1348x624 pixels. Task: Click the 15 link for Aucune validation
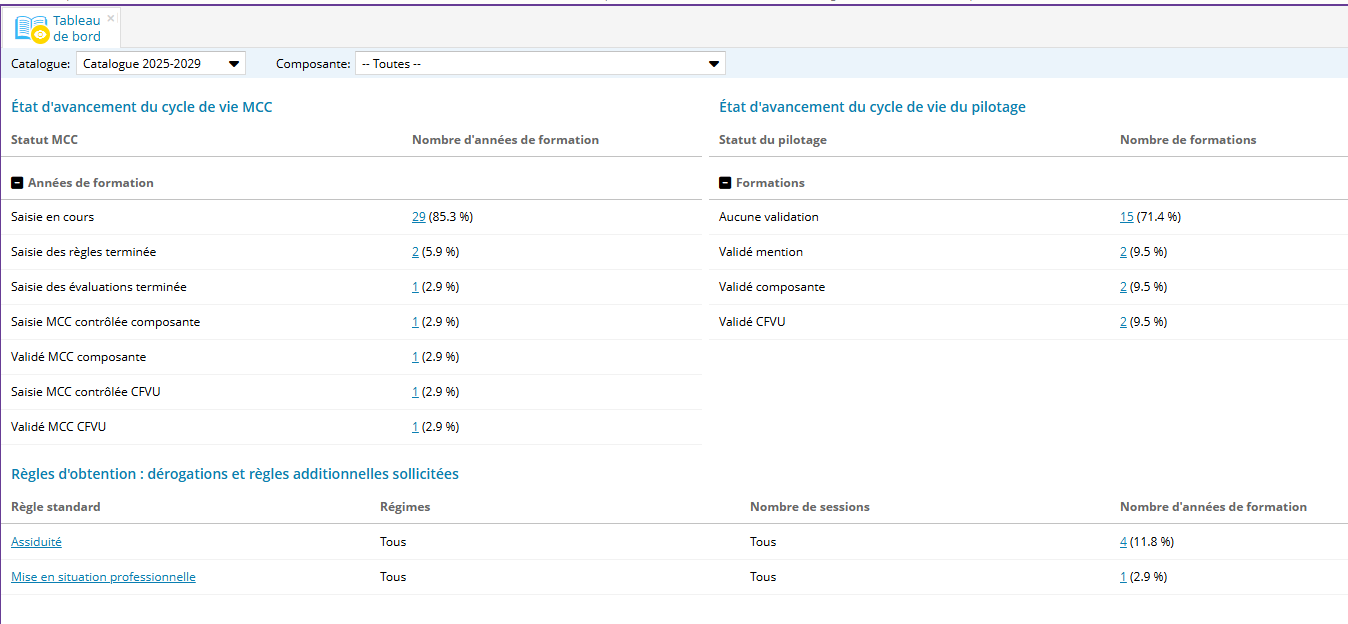[x=1126, y=217]
